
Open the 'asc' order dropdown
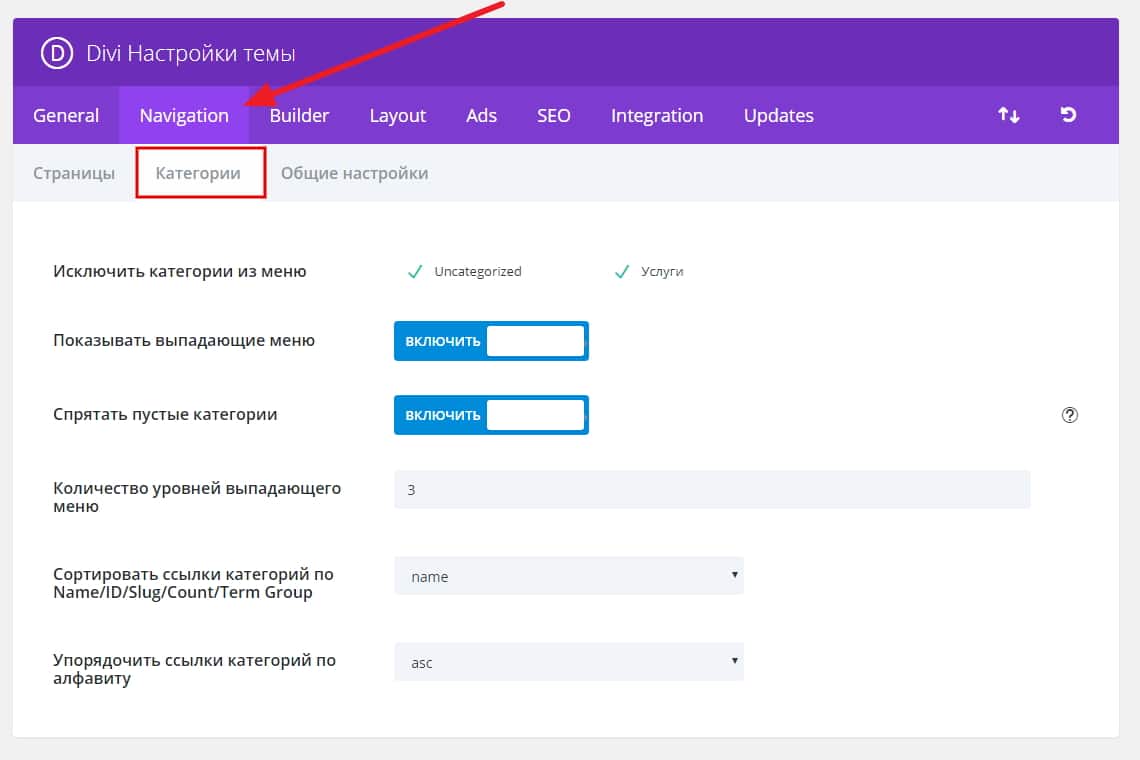(x=568, y=662)
